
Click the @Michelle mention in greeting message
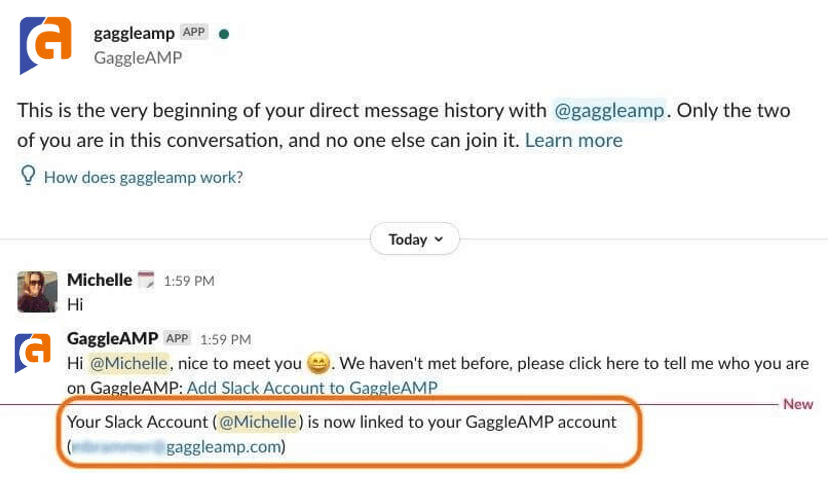[x=128, y=363]
